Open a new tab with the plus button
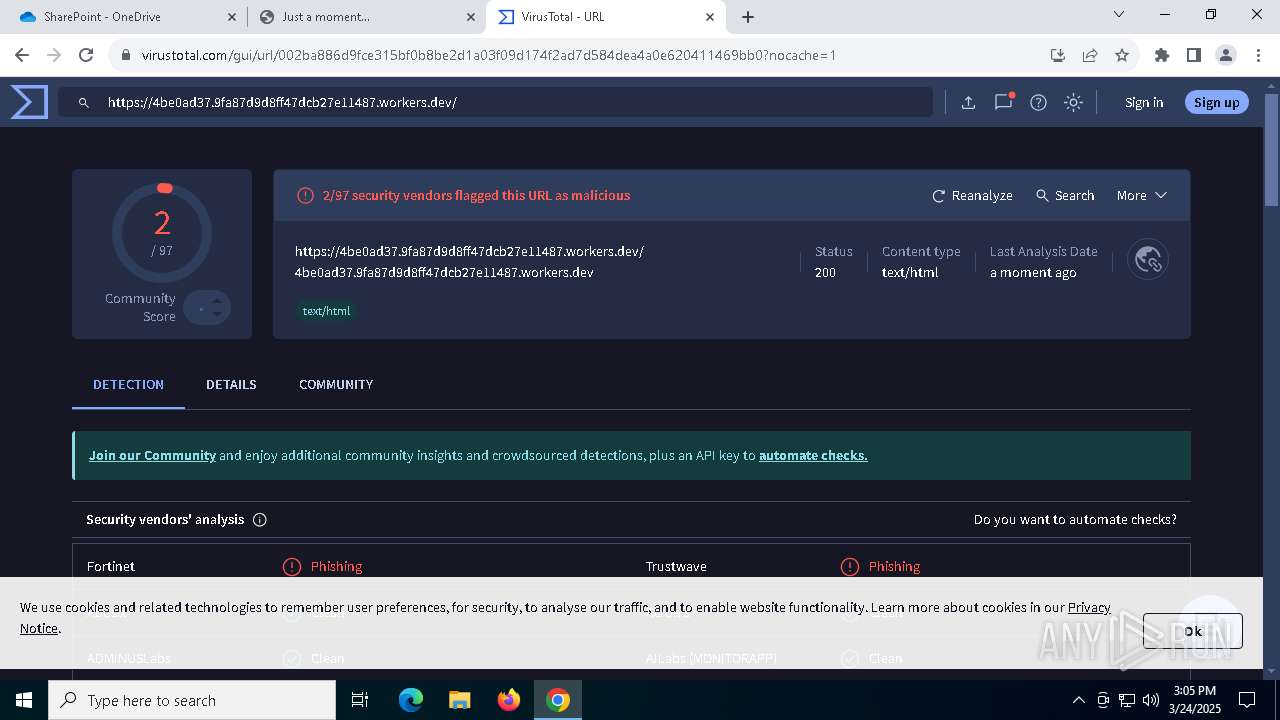The width and height of the screenshot is (1280, 720). click(748, 17)
